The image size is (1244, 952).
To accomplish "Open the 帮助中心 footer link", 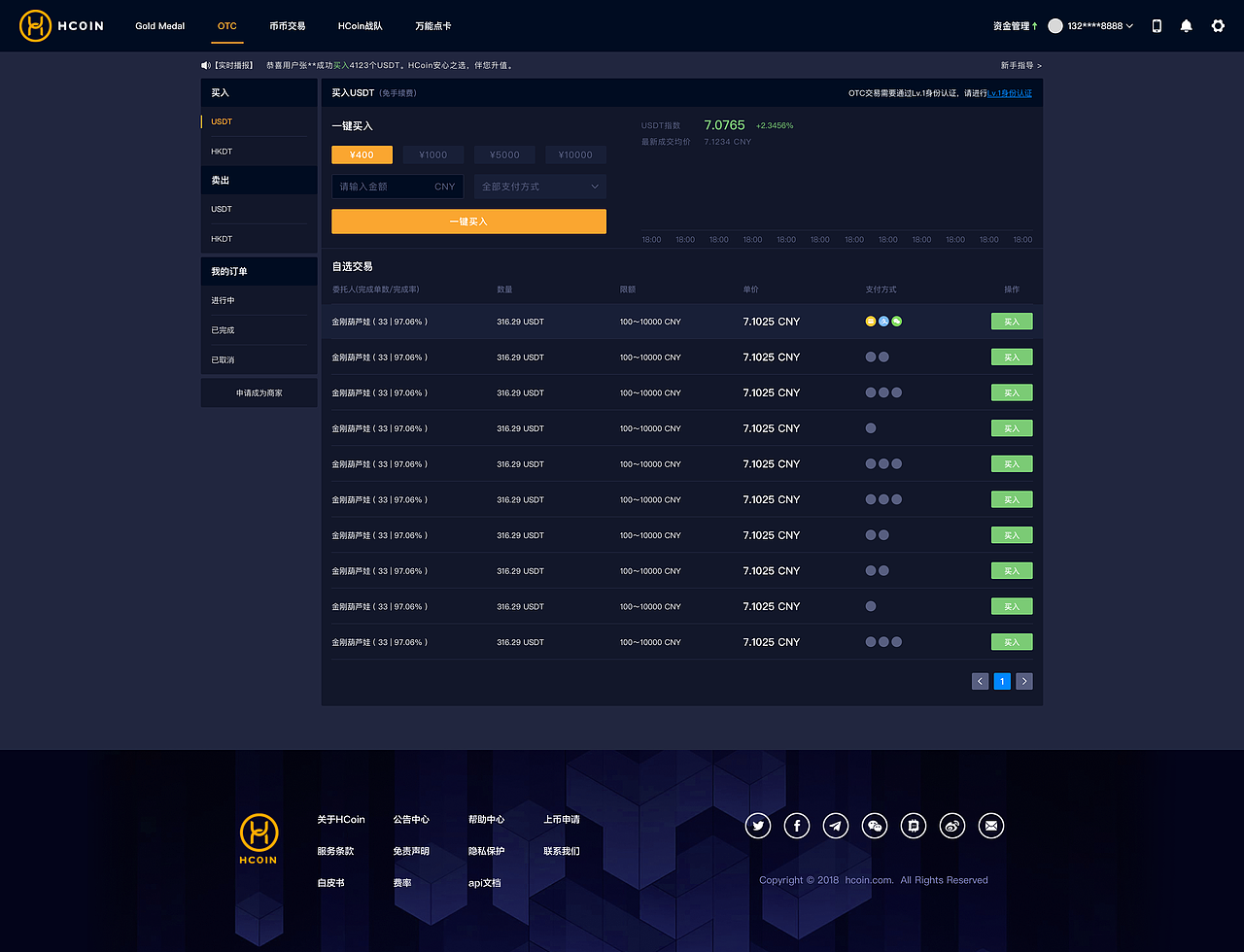I will coord(486,819).
